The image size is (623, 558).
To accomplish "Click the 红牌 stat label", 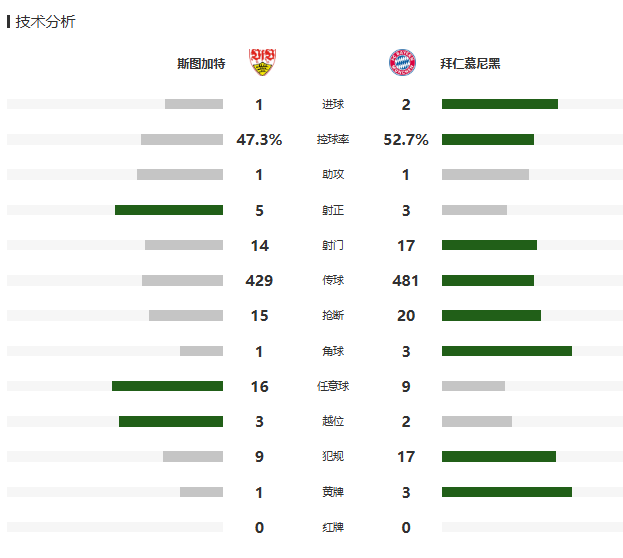I will pyautogui.click(x=333, y=527).
